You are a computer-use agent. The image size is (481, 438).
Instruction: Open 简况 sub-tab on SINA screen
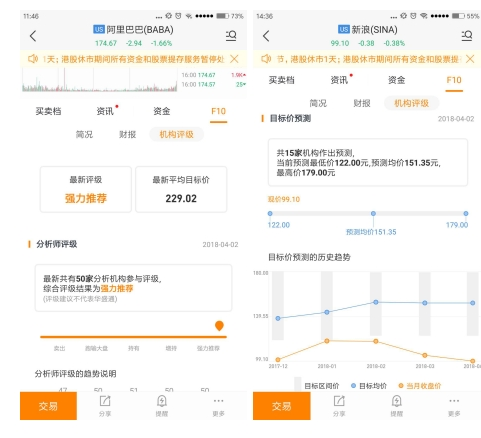click(318, 103)
